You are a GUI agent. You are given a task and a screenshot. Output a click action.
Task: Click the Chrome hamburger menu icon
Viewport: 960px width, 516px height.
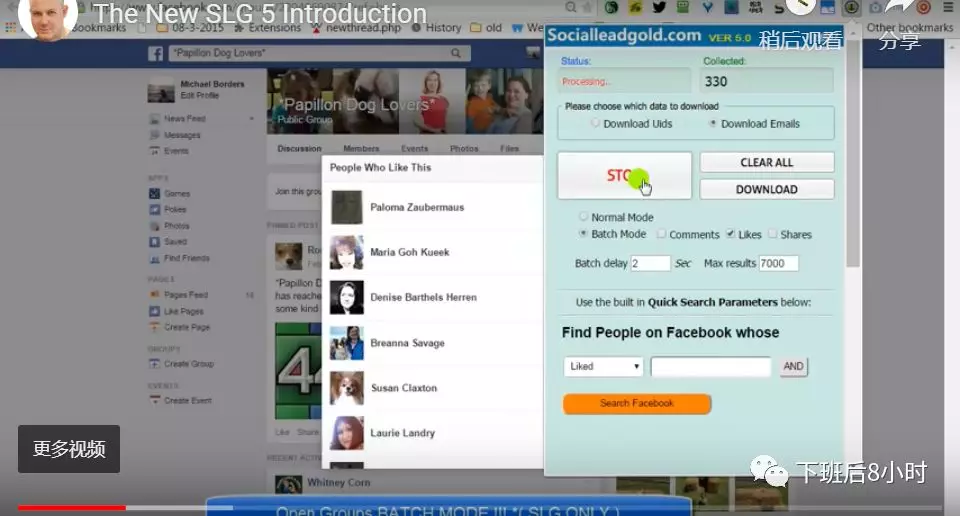click(x=948, y=7)
